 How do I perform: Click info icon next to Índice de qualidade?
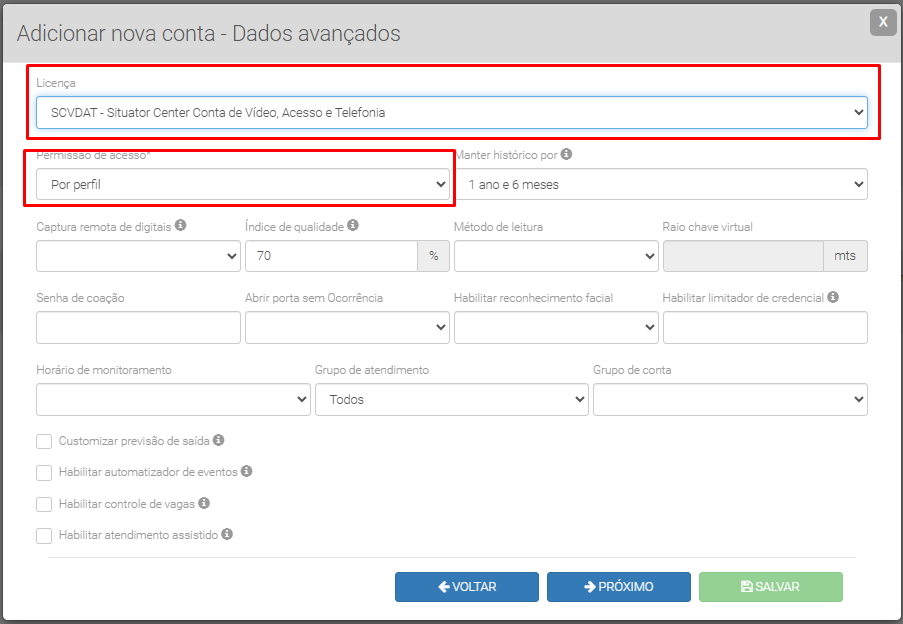click(353, 226)
